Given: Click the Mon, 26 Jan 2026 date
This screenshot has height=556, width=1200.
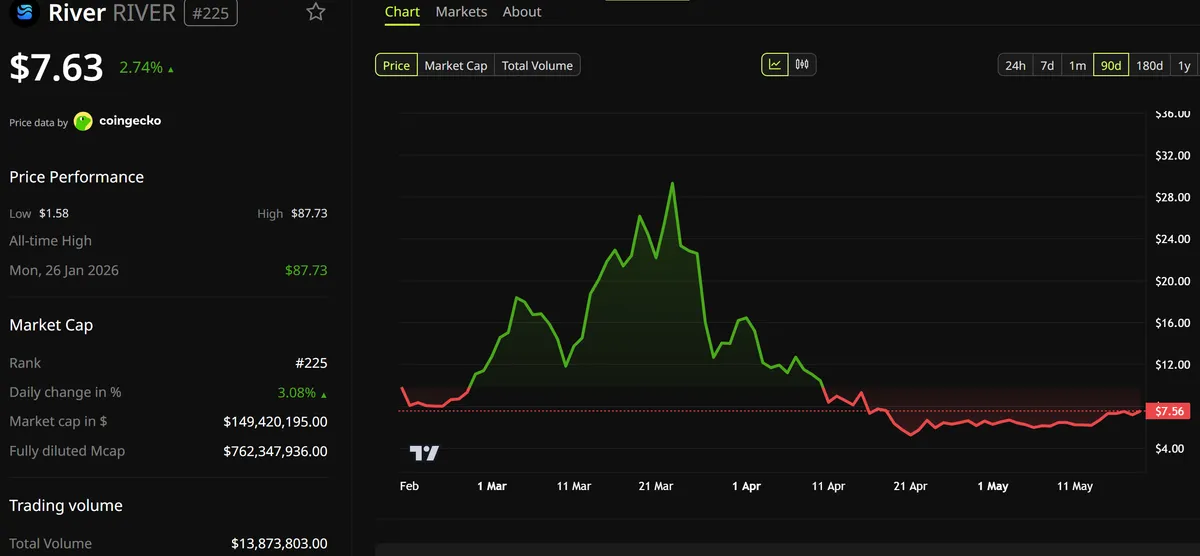Looking at the screenshot, I should [64, 270].
